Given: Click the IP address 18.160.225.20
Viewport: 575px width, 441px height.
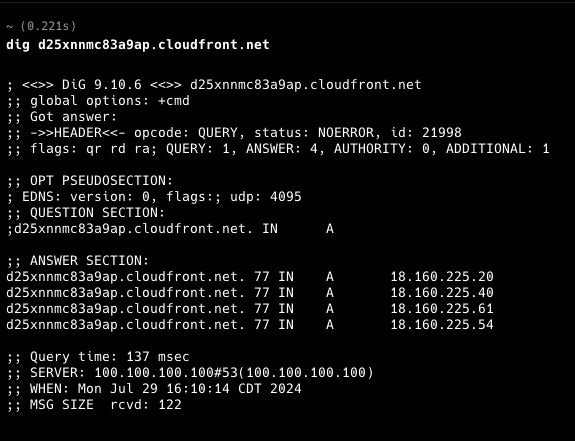Looking at the screenshot, I should pos(442,276).
